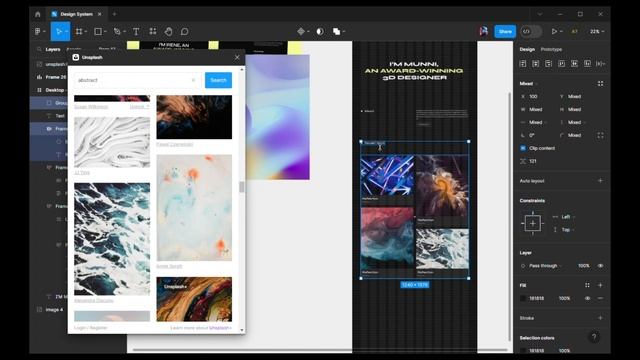Click Align top icon
Viewport: 640px width, 360px height.
pos(562,64)
